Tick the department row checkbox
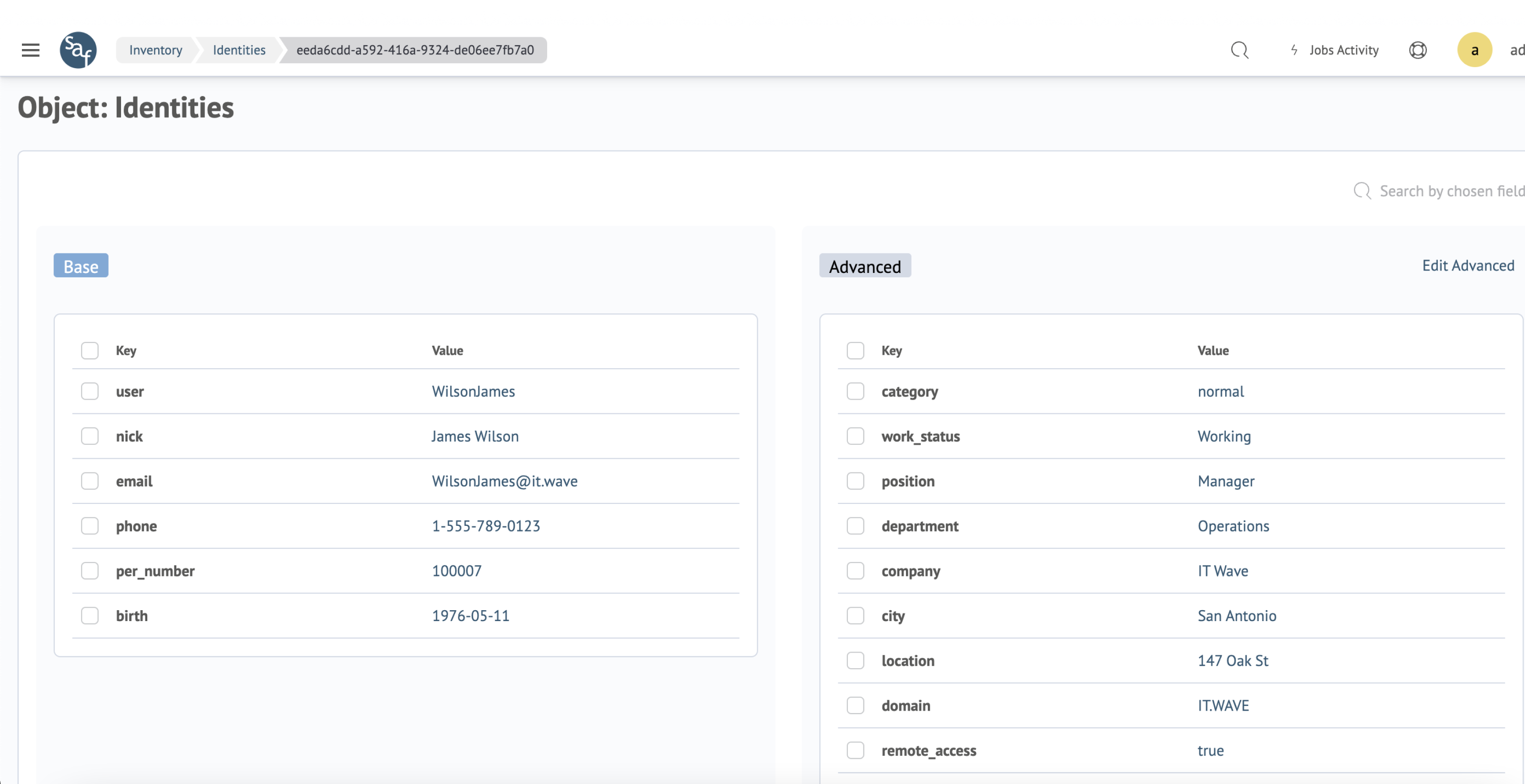Screen dimensions: 1525x784 click(855, 526)
